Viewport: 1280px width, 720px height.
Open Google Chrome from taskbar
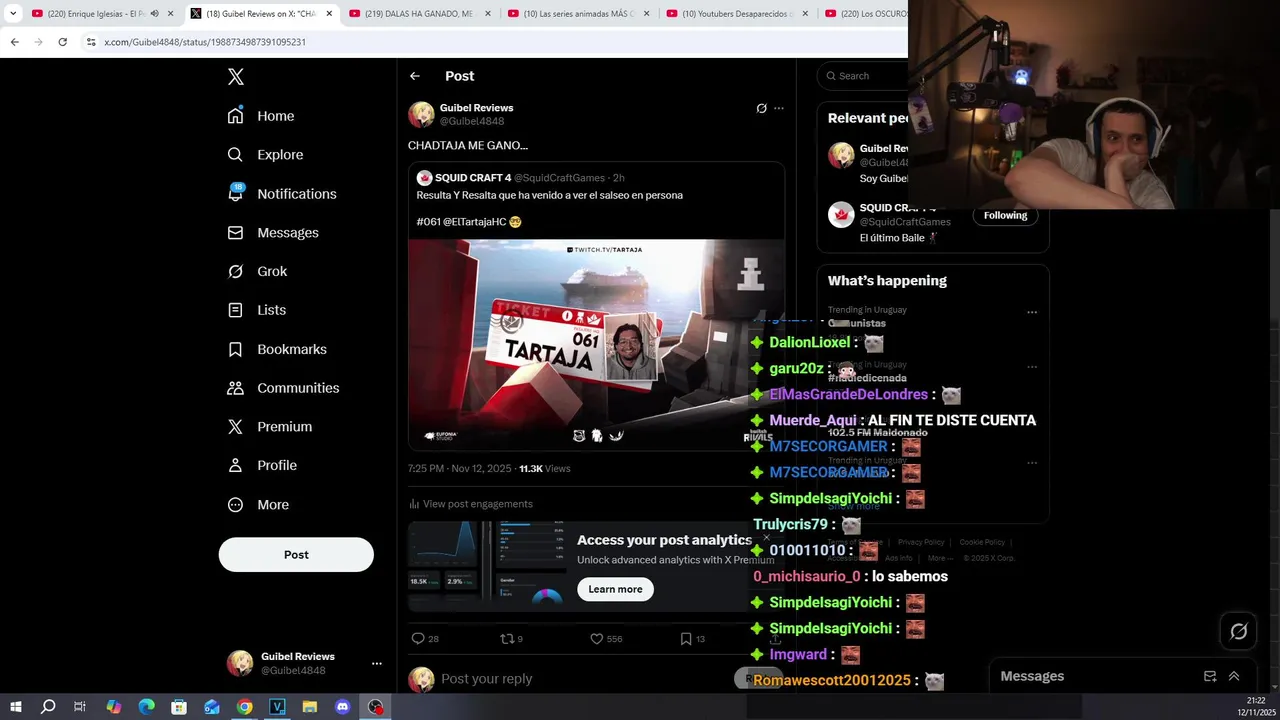click(244, 707)
